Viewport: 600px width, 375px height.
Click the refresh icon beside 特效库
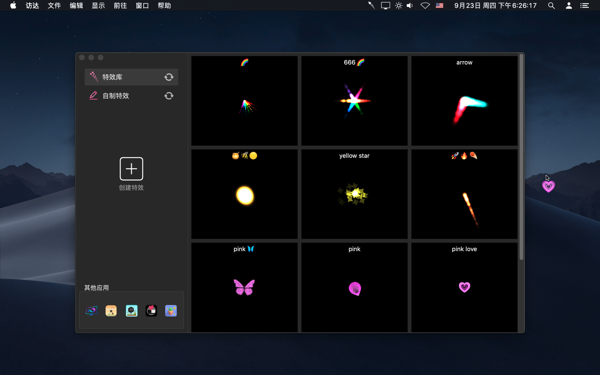pos(169,77)
